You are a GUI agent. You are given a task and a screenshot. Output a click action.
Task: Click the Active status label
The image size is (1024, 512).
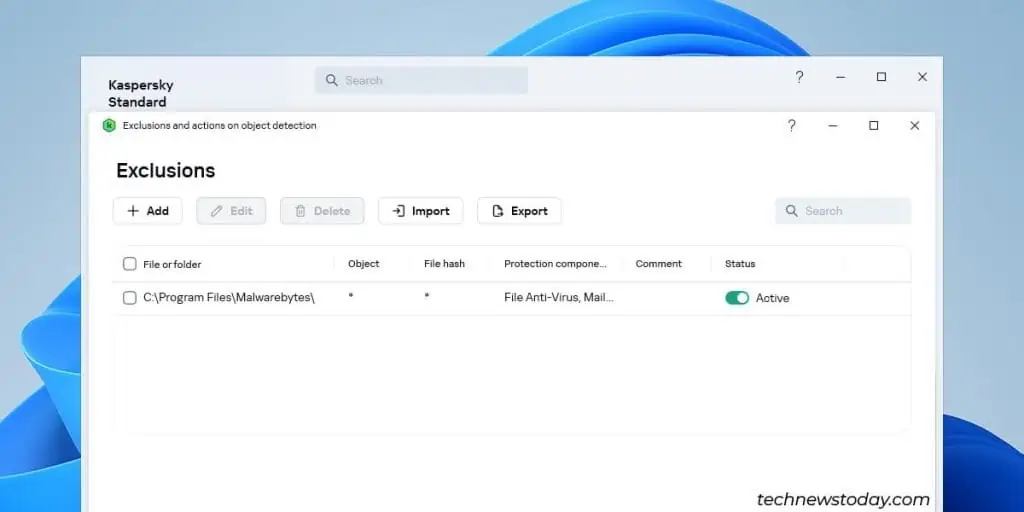tap(773, 298)
